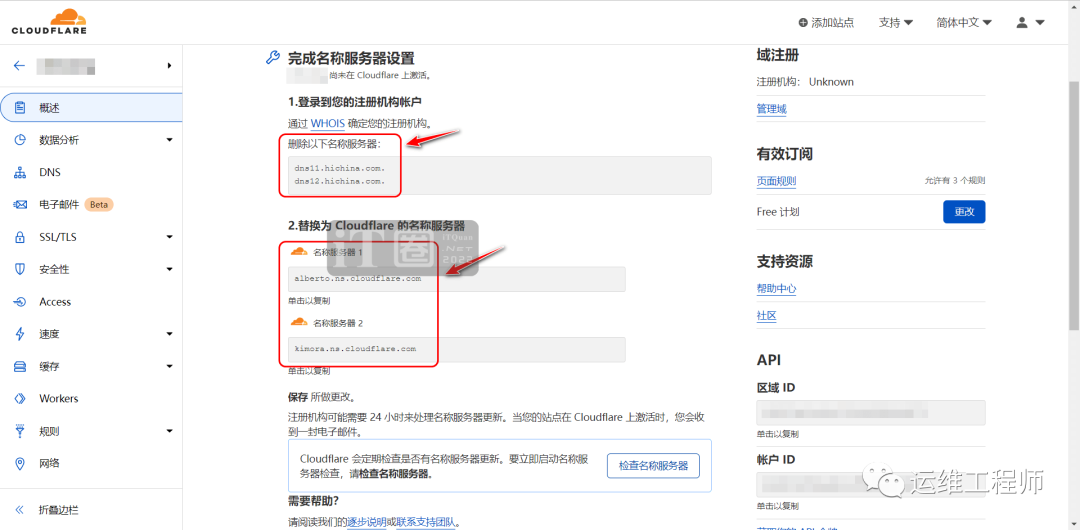
Task: Click the 电子邮件 envelope icon
Action: coord(20,205)
